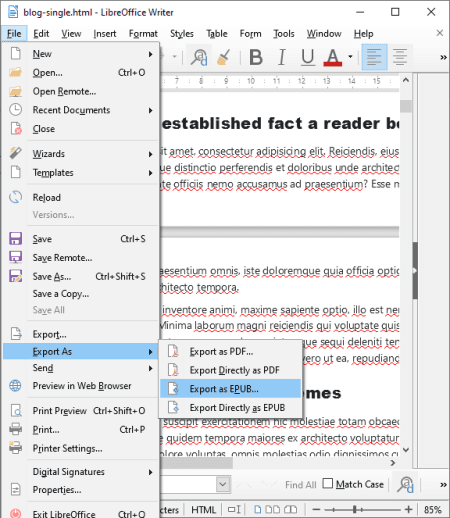Expand Recent Documents submenu arrow
This screenshot has height=518, width=450.
(x=151, y=110)
